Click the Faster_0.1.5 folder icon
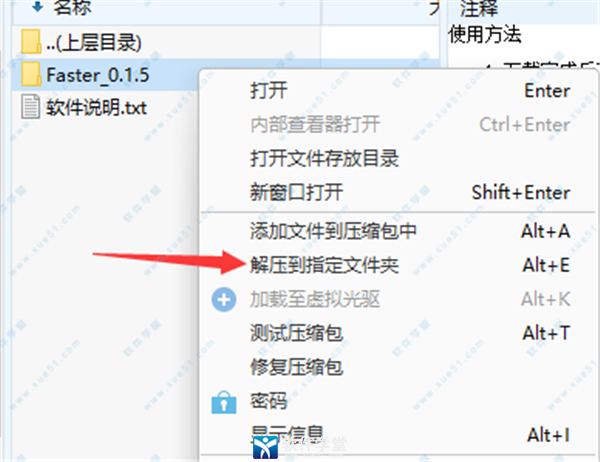The height and width of the screenshot is (462, 600). coord(31,74)
